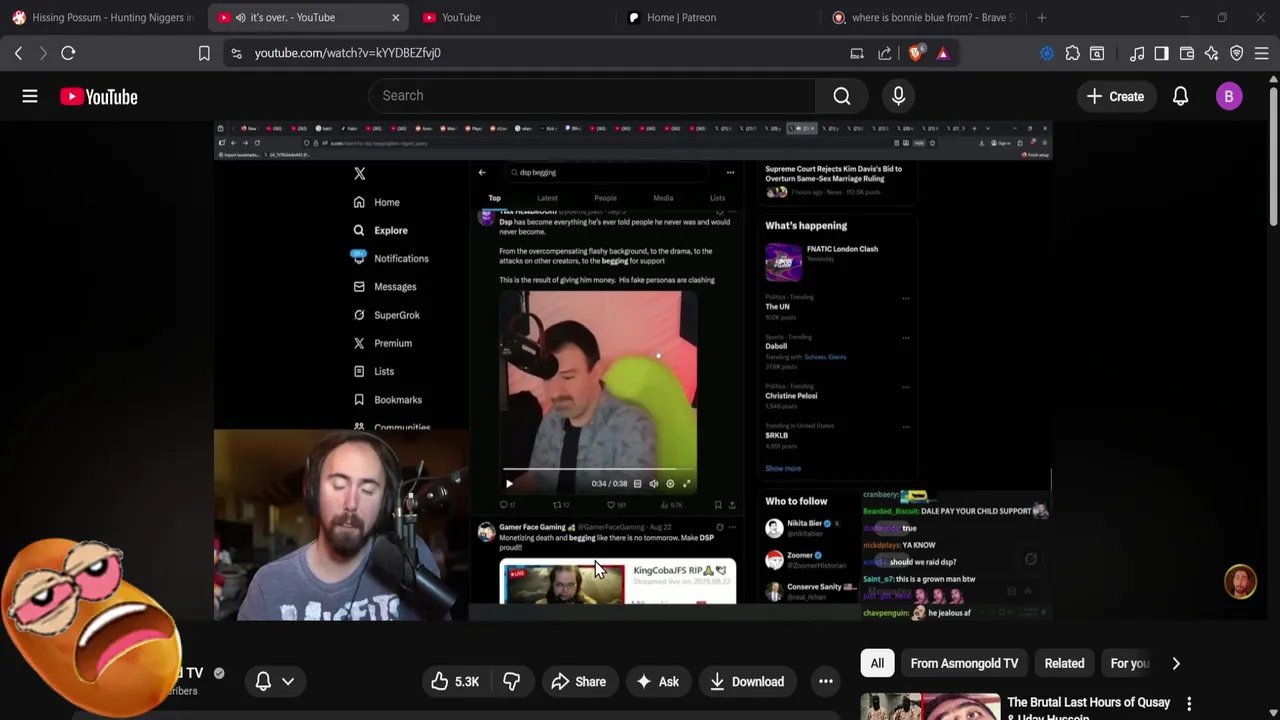Open YouTube notifications bell in header
The image size is (1280, 720).
click(1180, 96)
